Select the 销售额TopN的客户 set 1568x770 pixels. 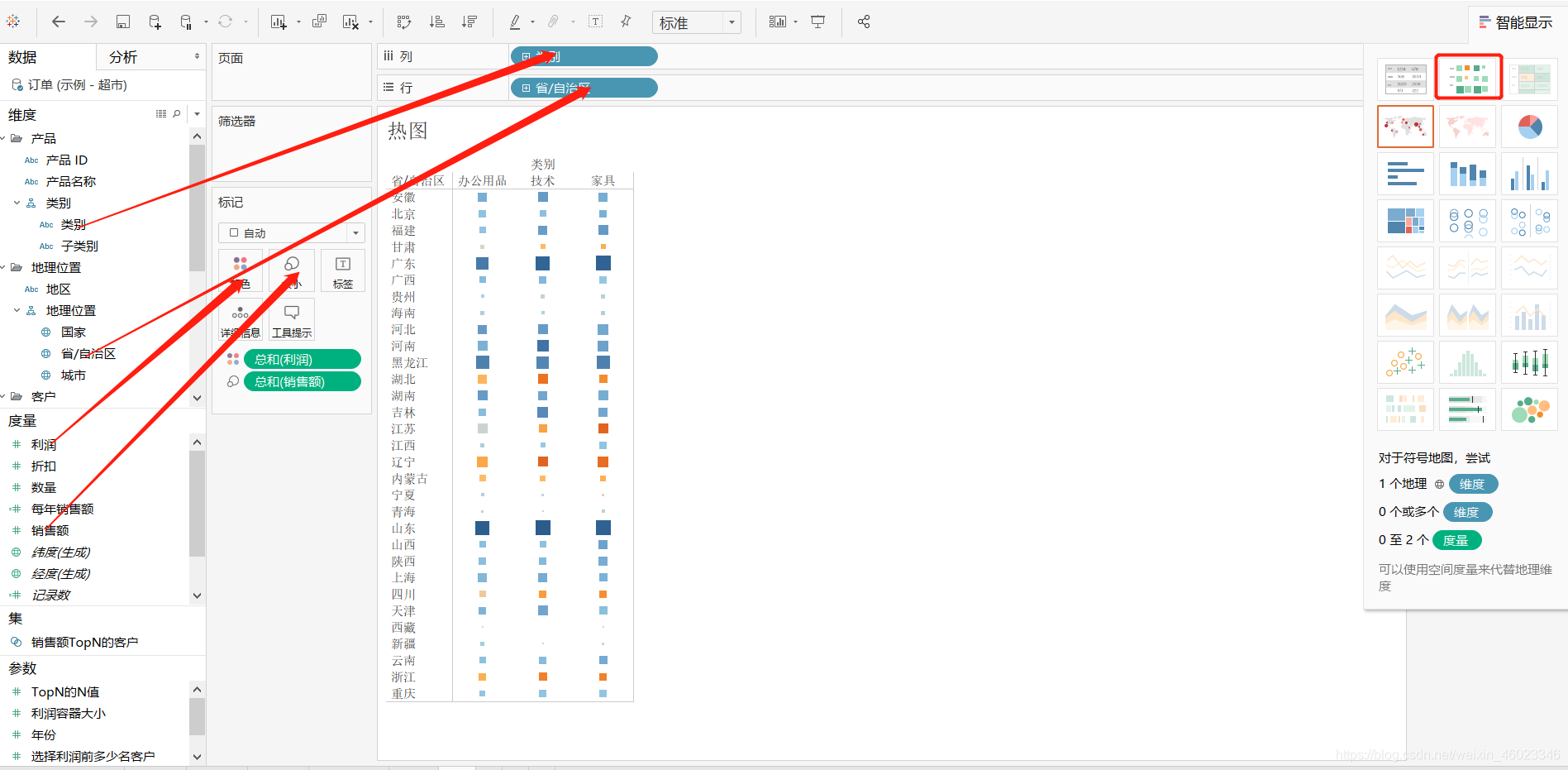point(84,642)
